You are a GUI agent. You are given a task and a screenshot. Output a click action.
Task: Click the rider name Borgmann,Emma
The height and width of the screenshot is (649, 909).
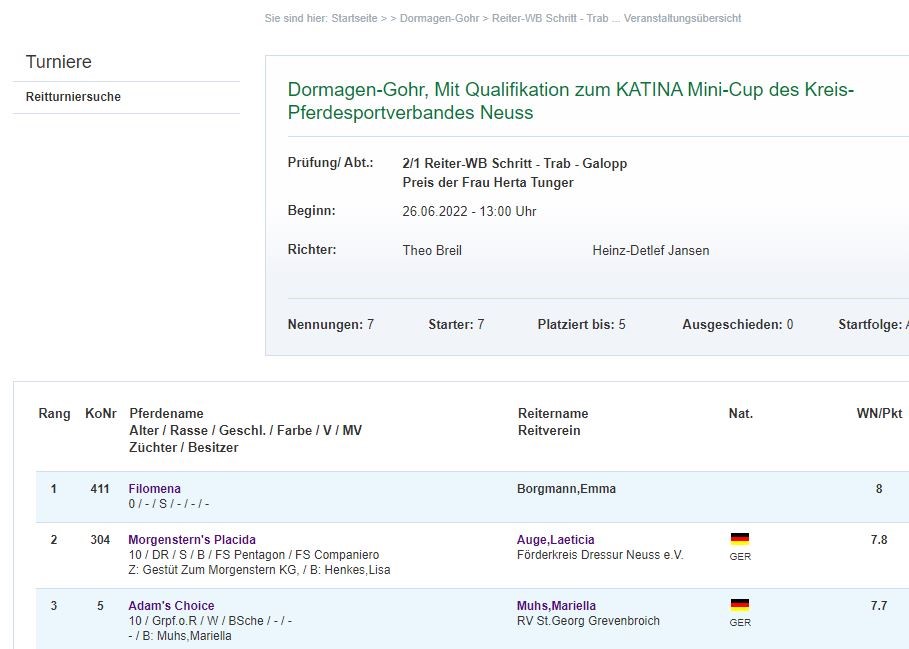coord(566,489)
